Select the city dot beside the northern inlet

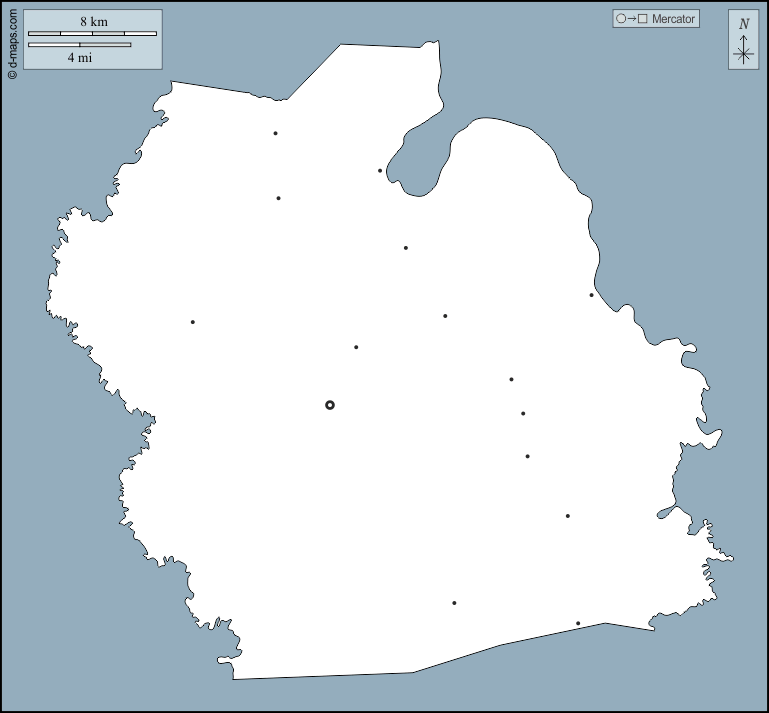(x=380, y=171)
